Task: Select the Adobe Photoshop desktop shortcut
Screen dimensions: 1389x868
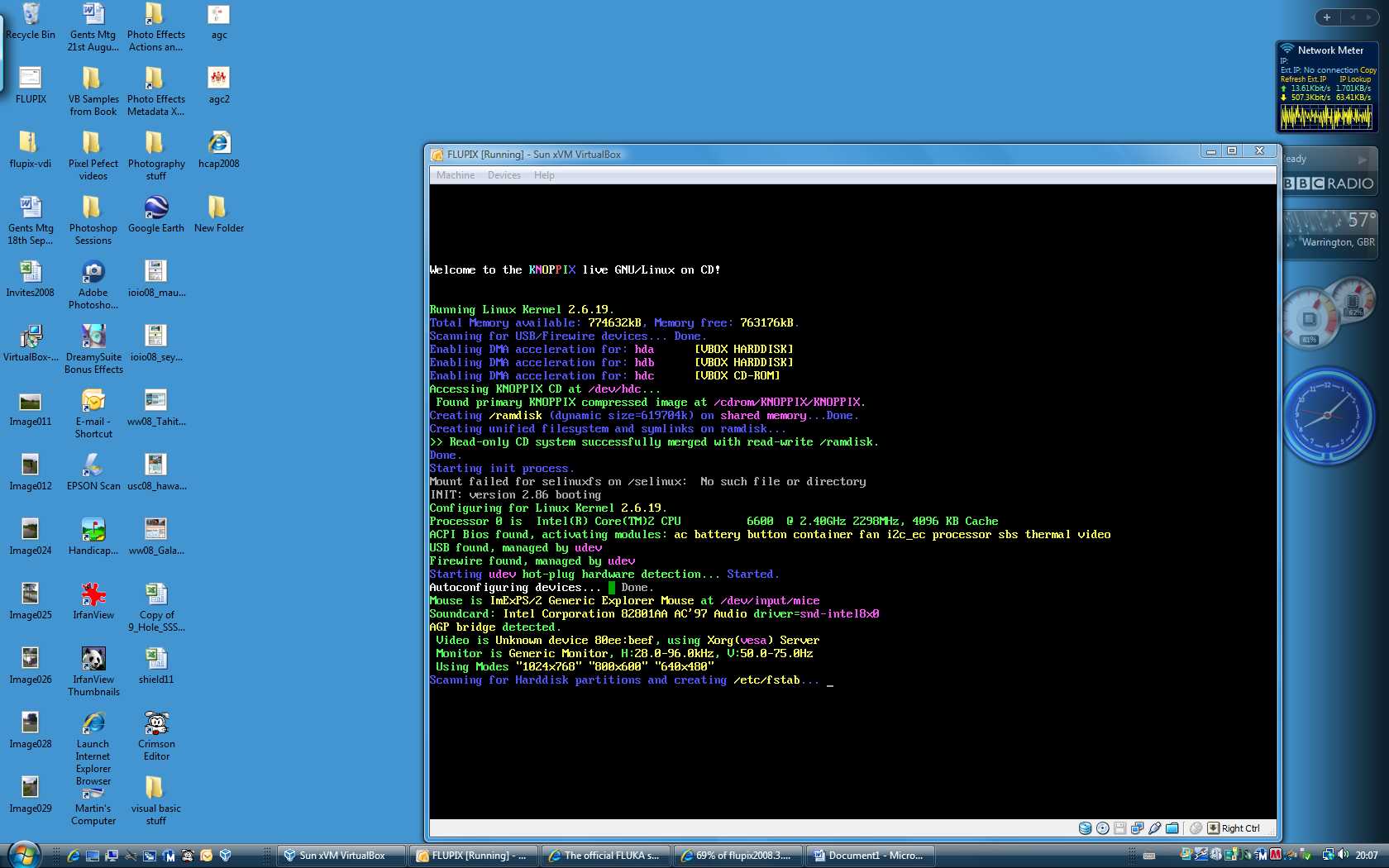Action: 93,285
